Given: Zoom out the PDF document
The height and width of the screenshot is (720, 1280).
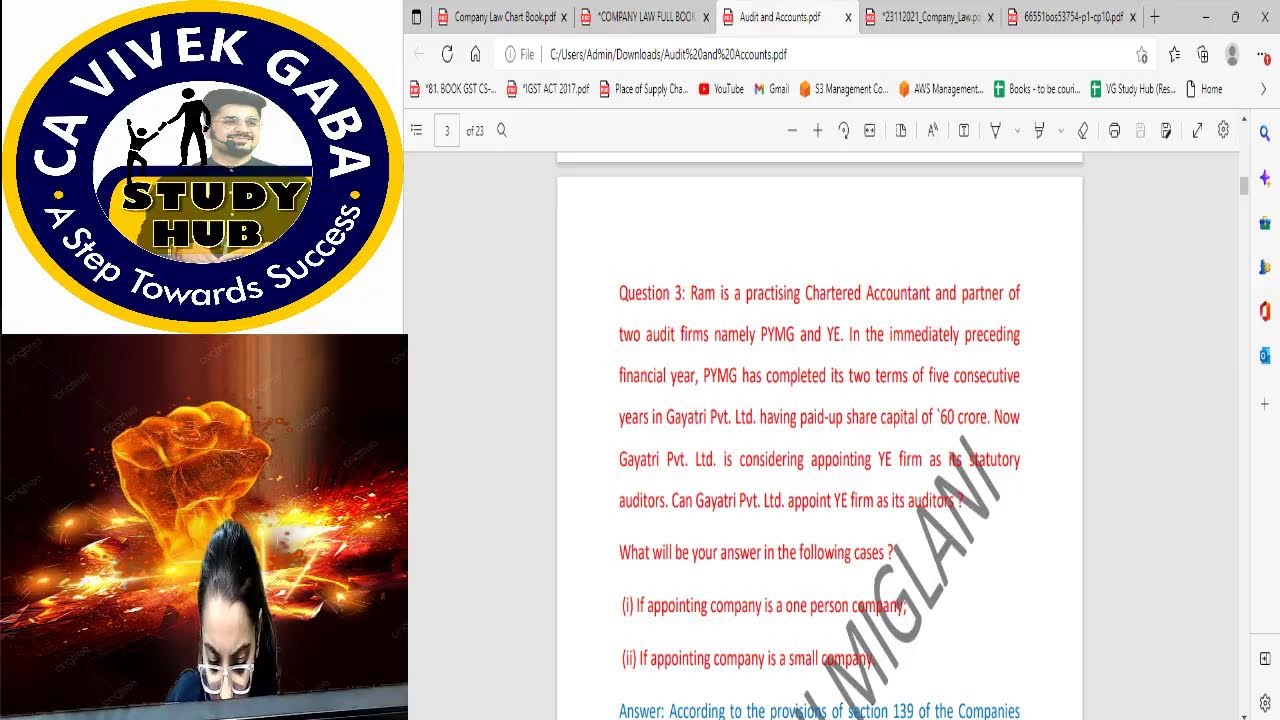Looking at the screenshot, I should click(792, 131).
